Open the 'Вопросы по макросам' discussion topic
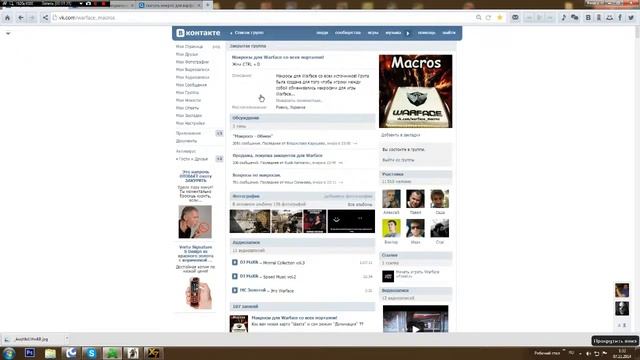Screen dimensions: 640x360 257,175
